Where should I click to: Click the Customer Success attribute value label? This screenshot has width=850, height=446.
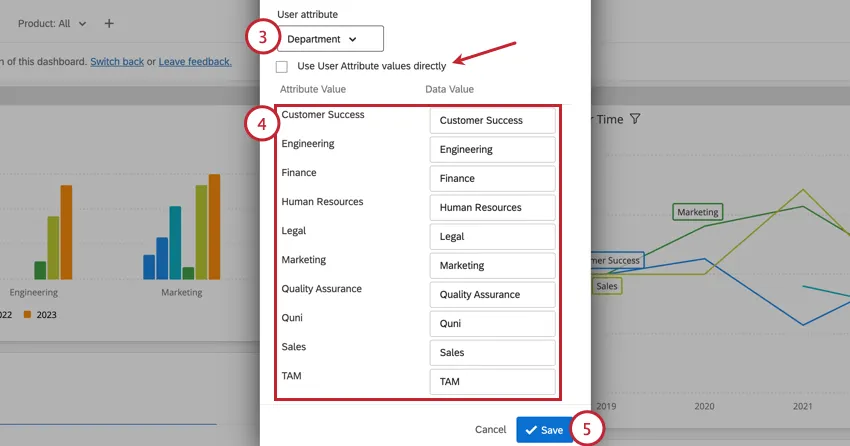323,114
